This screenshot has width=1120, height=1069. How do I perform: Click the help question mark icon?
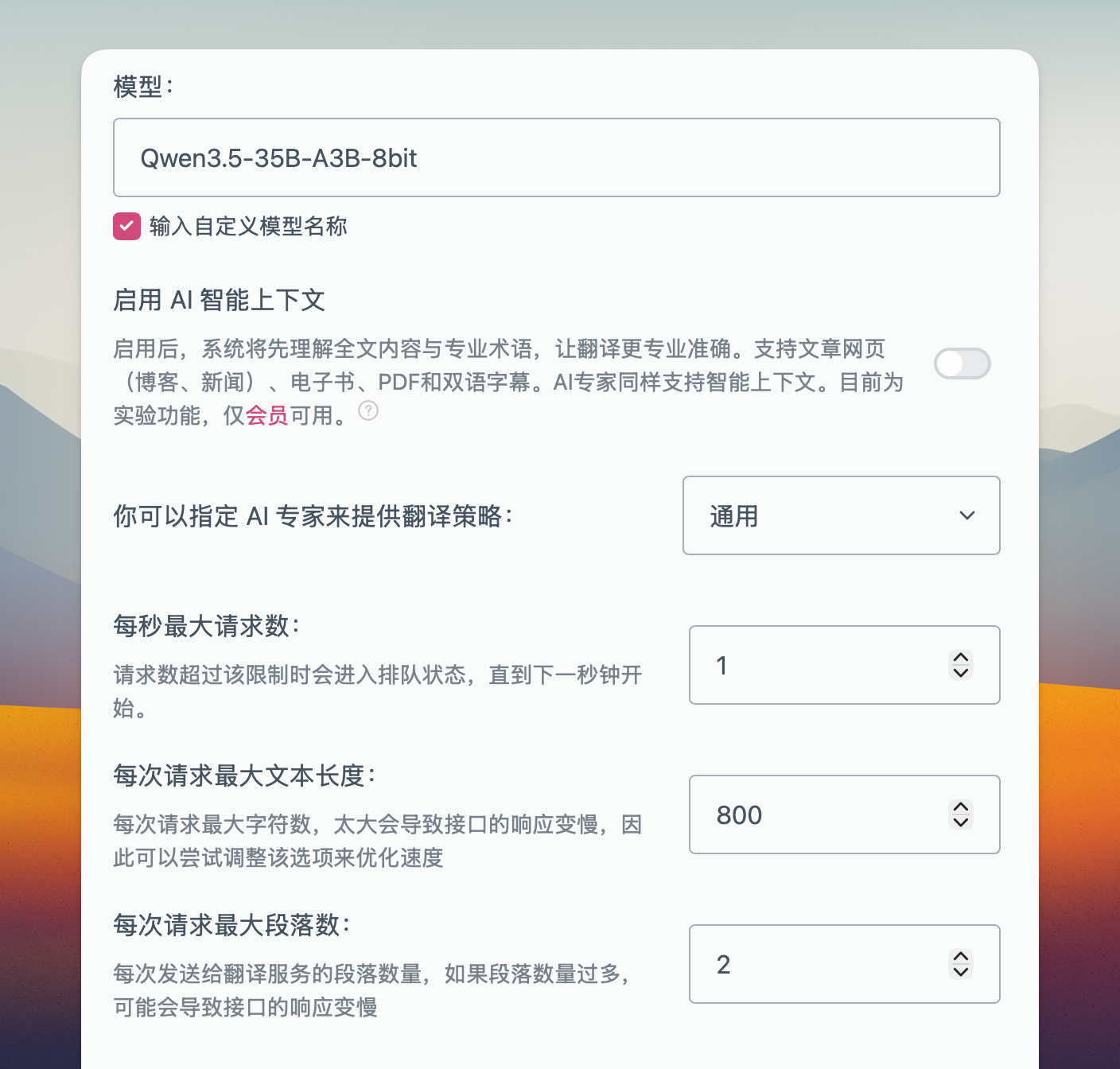368,410
